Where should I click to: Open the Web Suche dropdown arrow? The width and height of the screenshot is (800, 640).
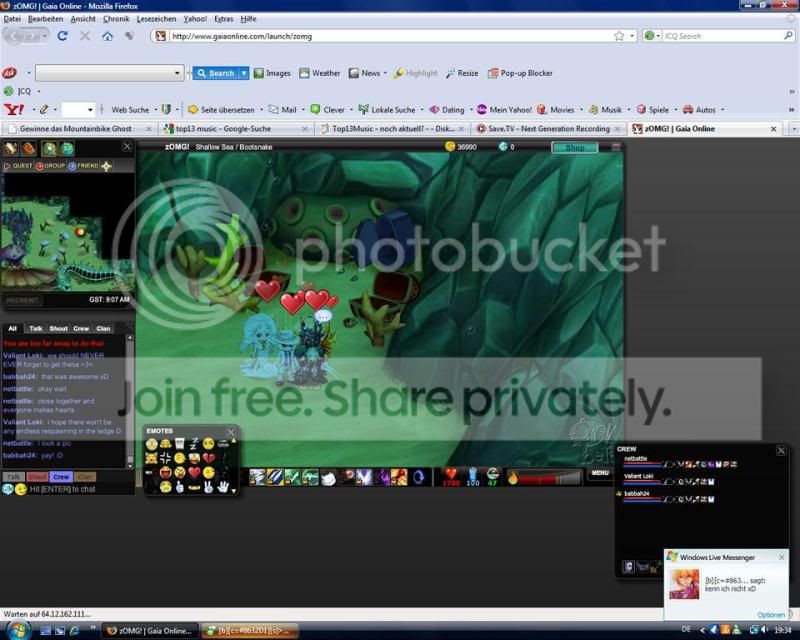pos(156,110)
